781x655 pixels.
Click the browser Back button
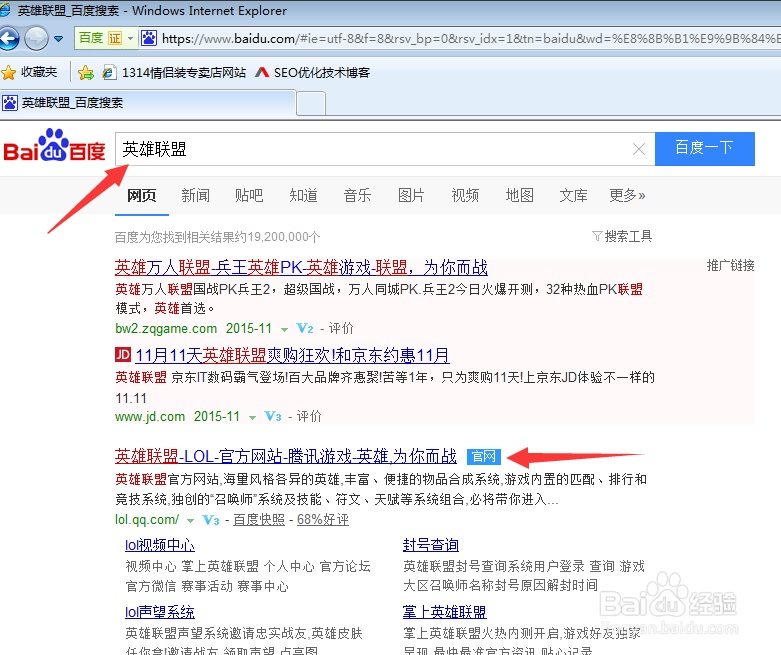(8, 38)
